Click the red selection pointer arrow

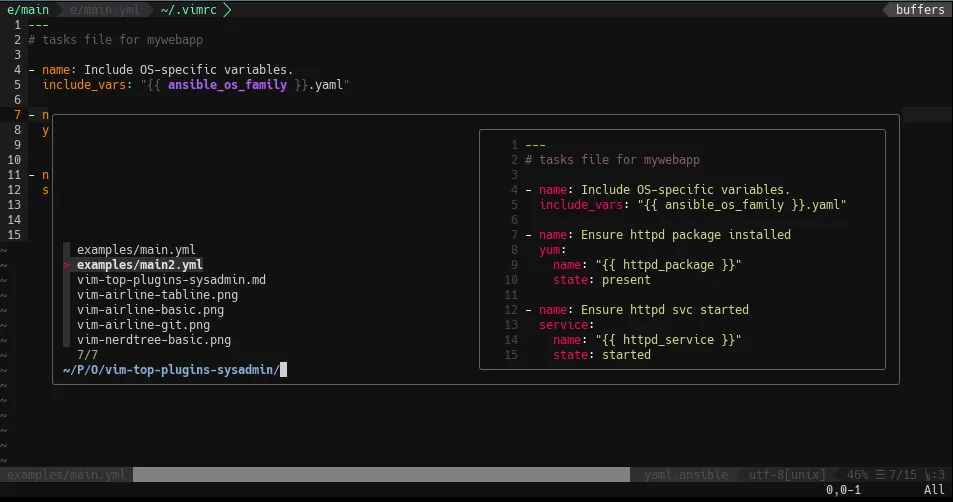pos(66,266)
